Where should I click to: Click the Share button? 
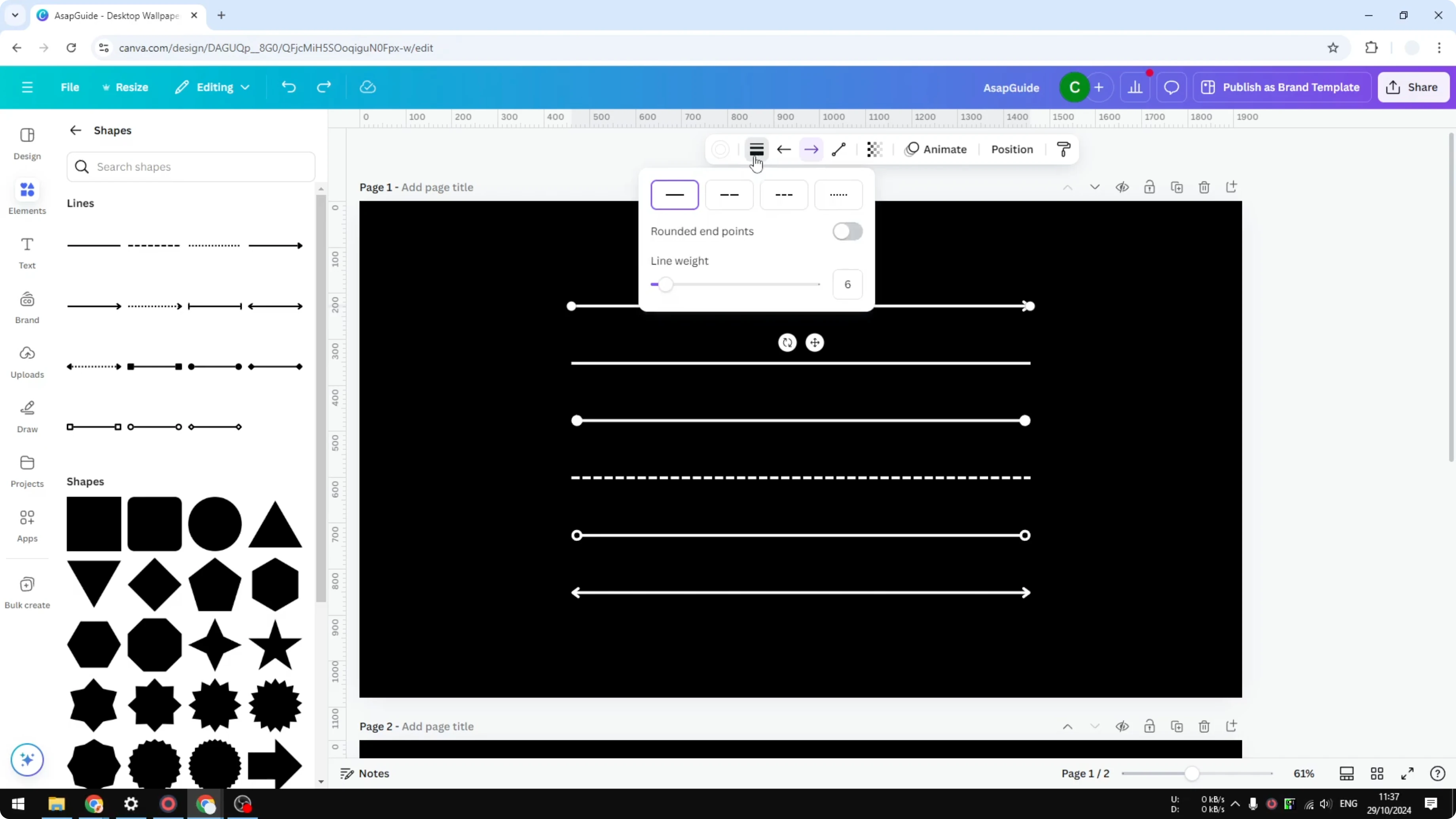1413,87
